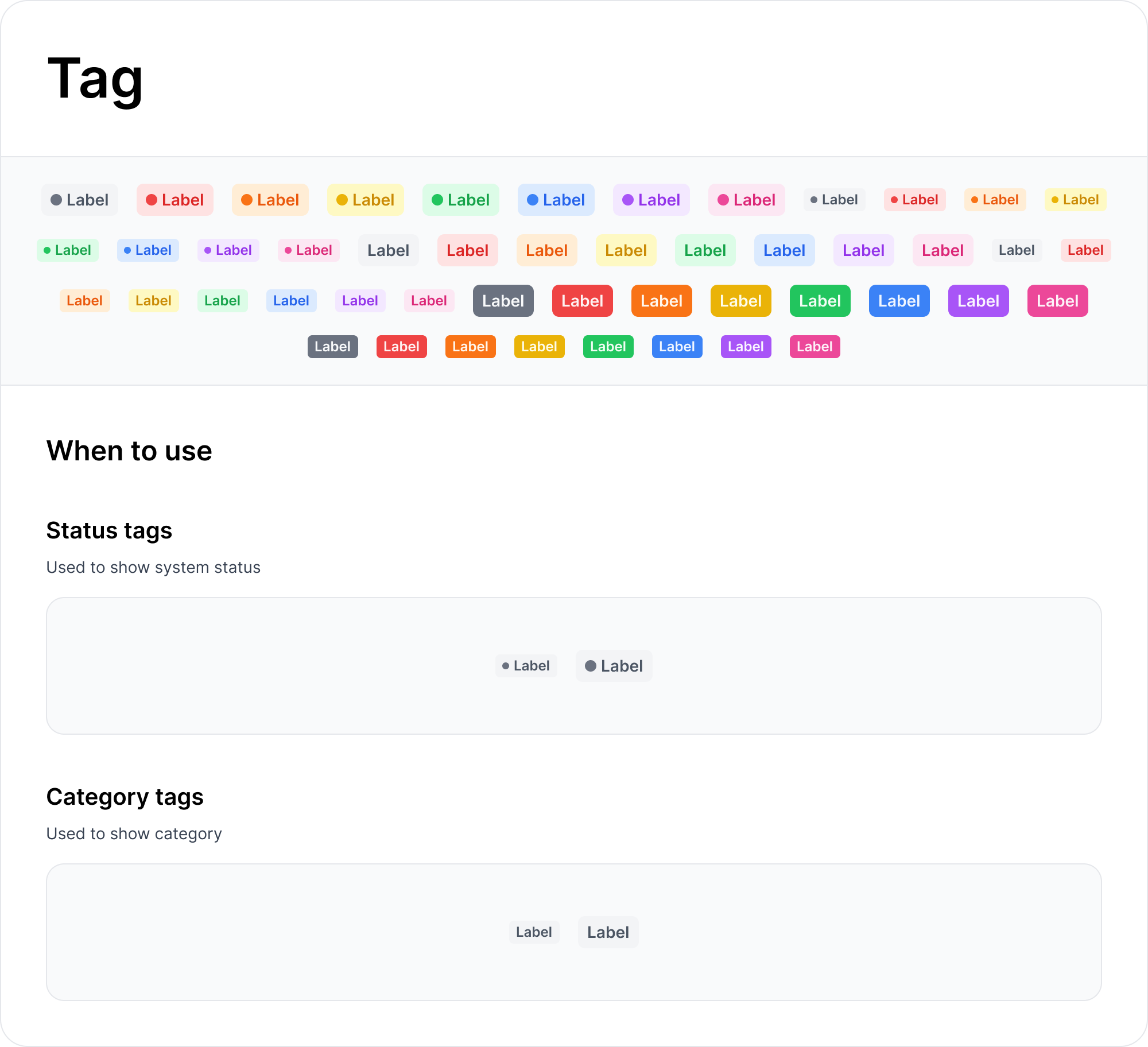Viewport: 1148px width, 1047px height.
Task: Click the large light pink tag with dot
Action: (747, 200)
